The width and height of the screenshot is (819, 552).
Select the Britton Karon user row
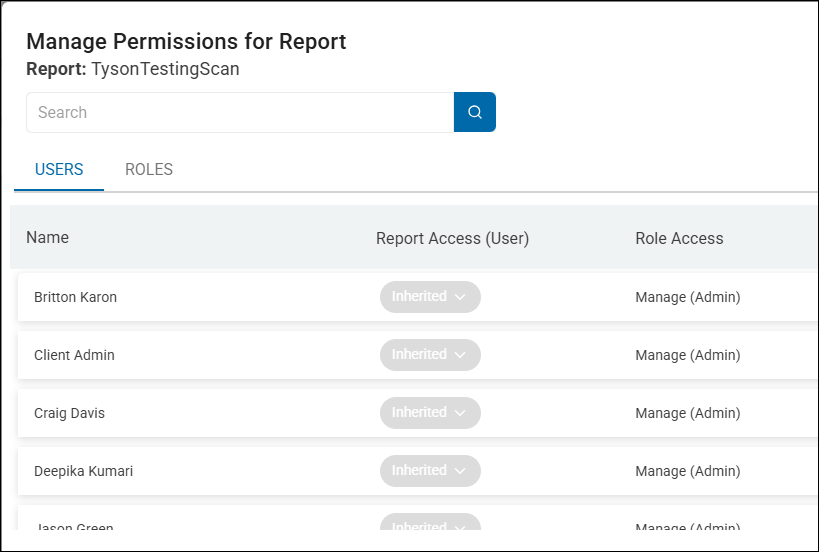75,297
